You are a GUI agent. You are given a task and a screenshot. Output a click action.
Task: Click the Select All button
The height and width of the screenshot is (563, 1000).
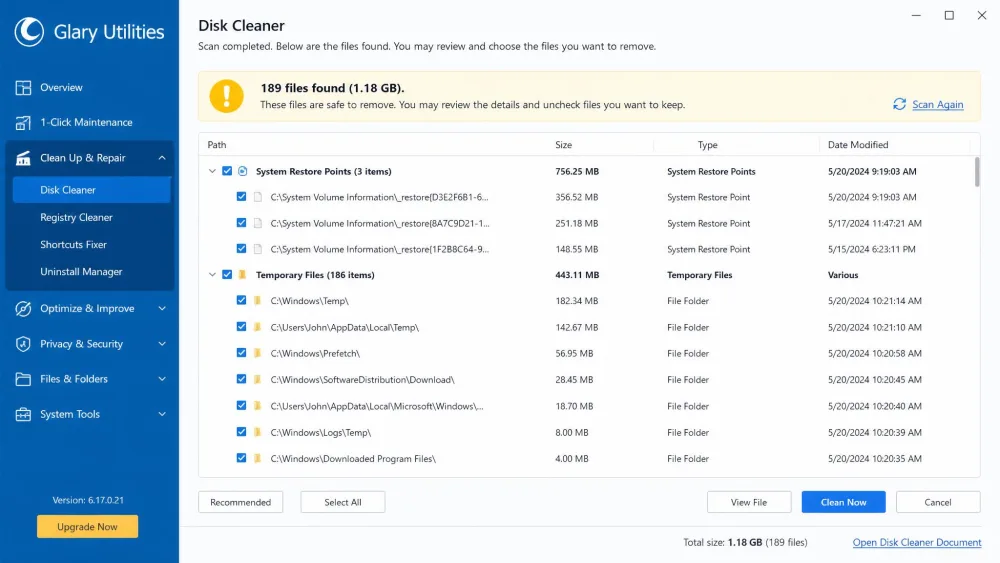[342, 502]
